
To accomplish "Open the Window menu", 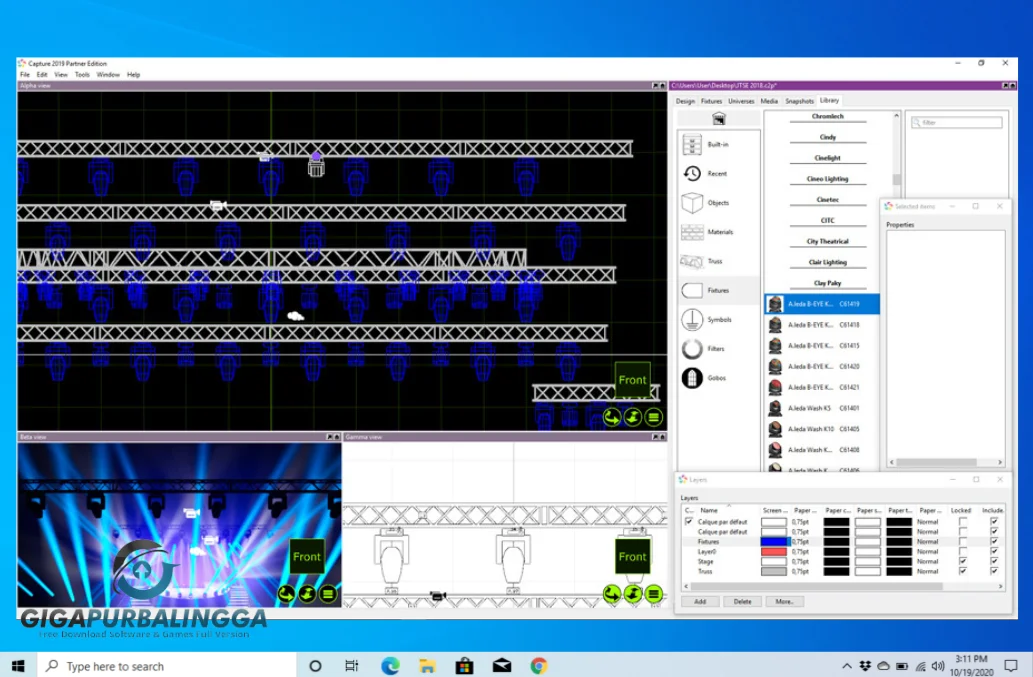I will click(x=108, y=75).
